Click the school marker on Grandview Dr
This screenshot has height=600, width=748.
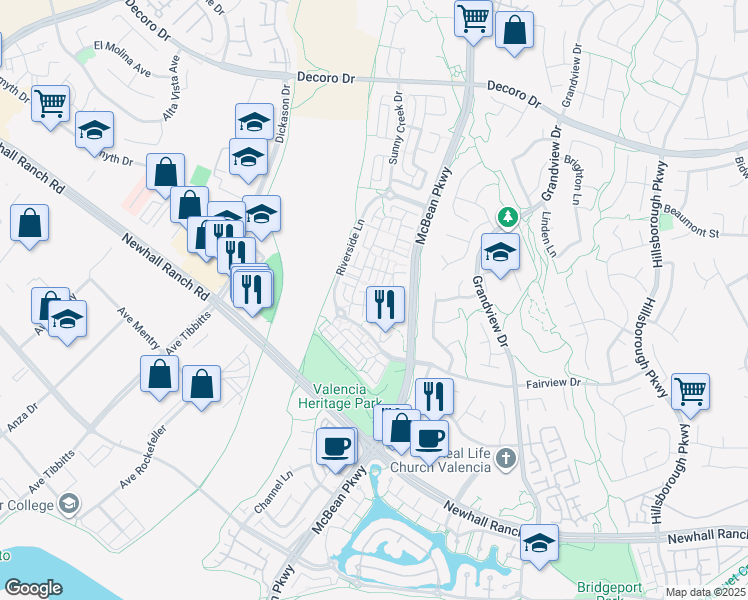click(500, 252)
